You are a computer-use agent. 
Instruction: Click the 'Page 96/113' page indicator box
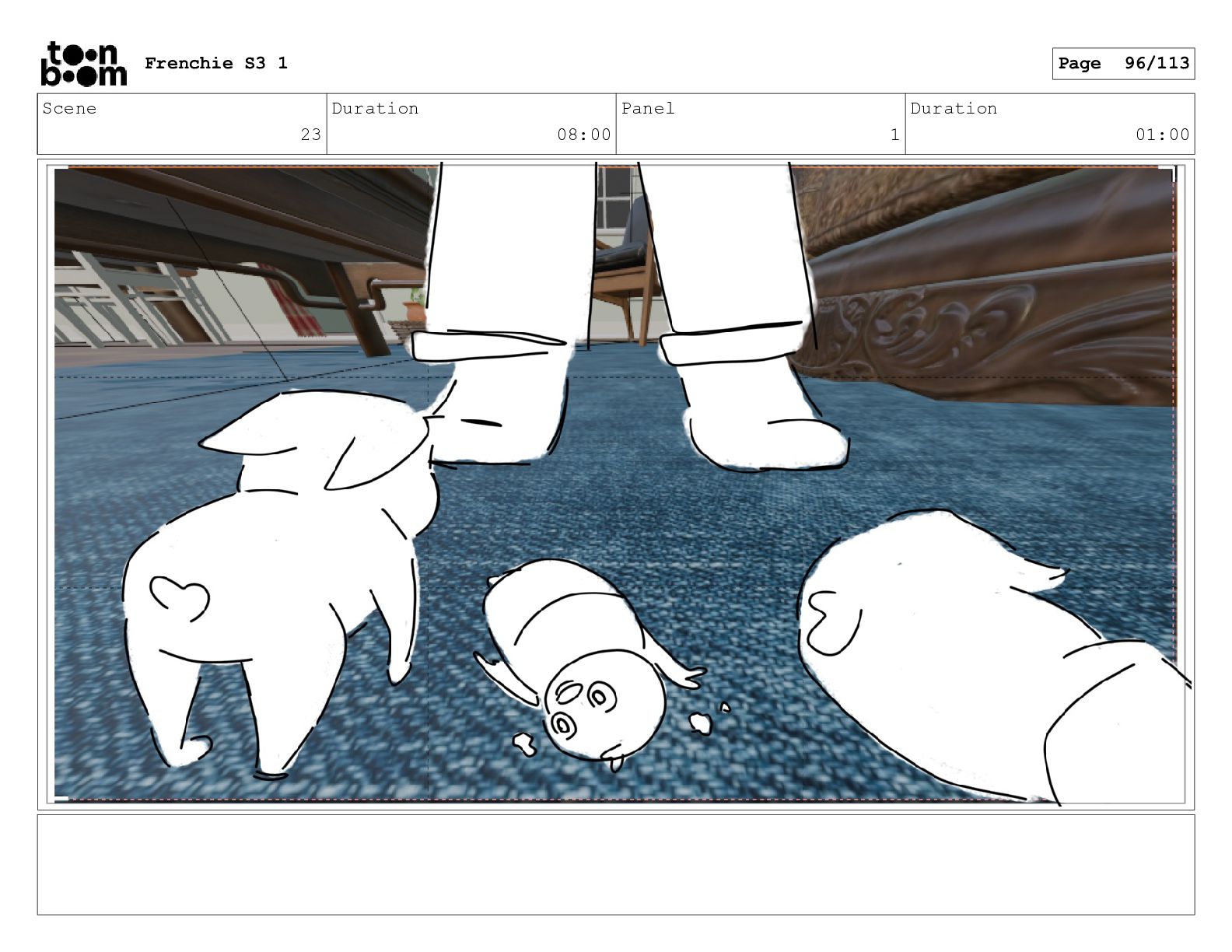1123,64
